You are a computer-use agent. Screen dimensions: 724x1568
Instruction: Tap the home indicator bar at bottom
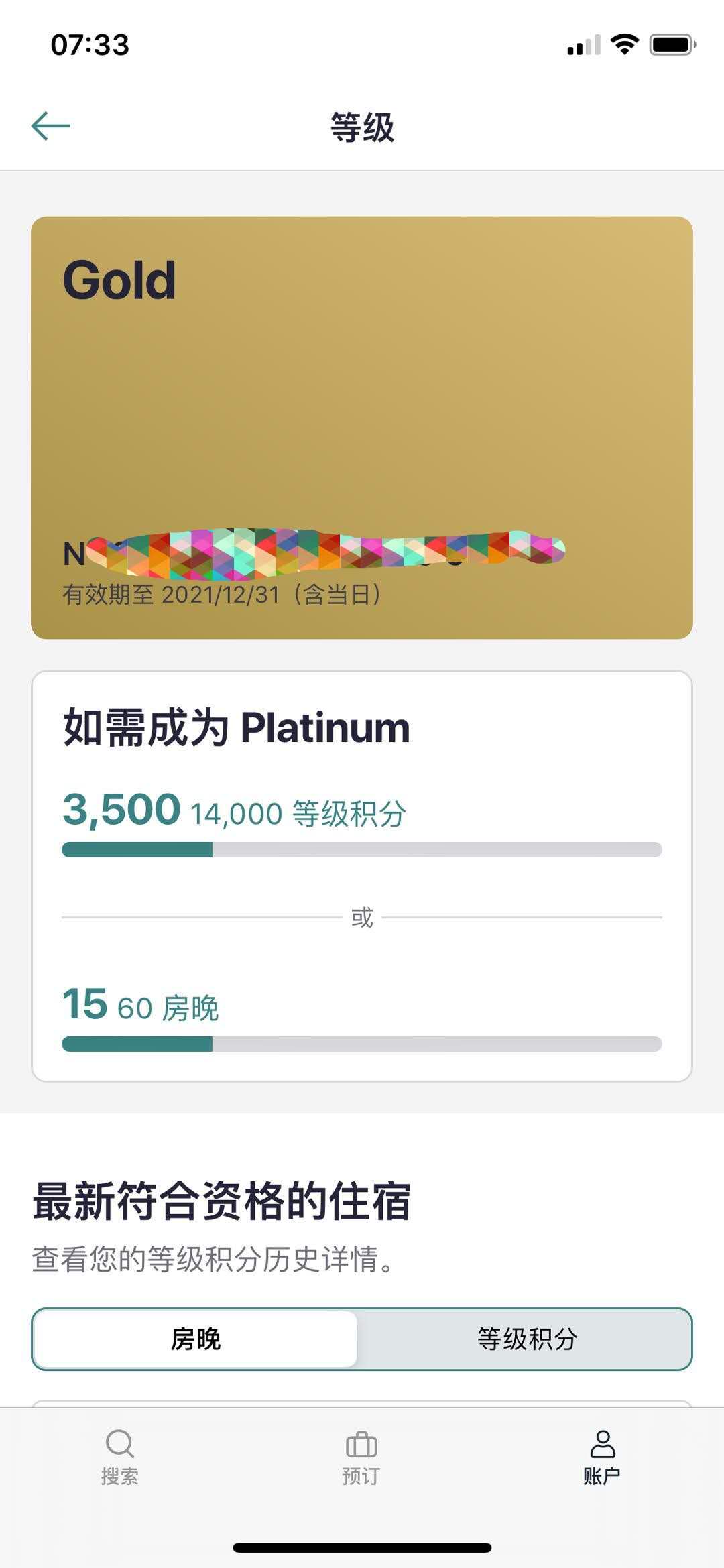(362, 1547)
